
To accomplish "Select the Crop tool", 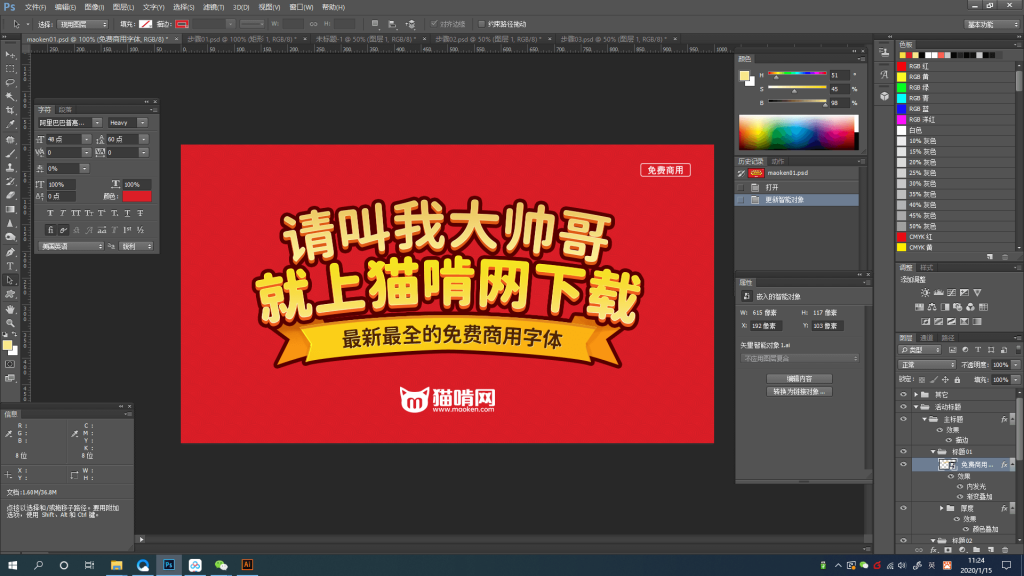I will tap(10, 110).
